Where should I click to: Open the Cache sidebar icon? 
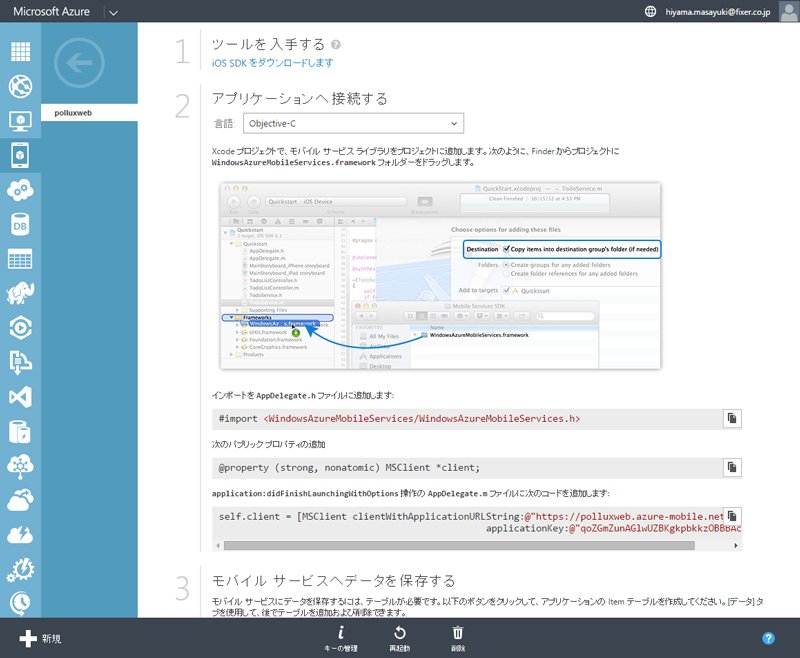(x=20, y=432)
